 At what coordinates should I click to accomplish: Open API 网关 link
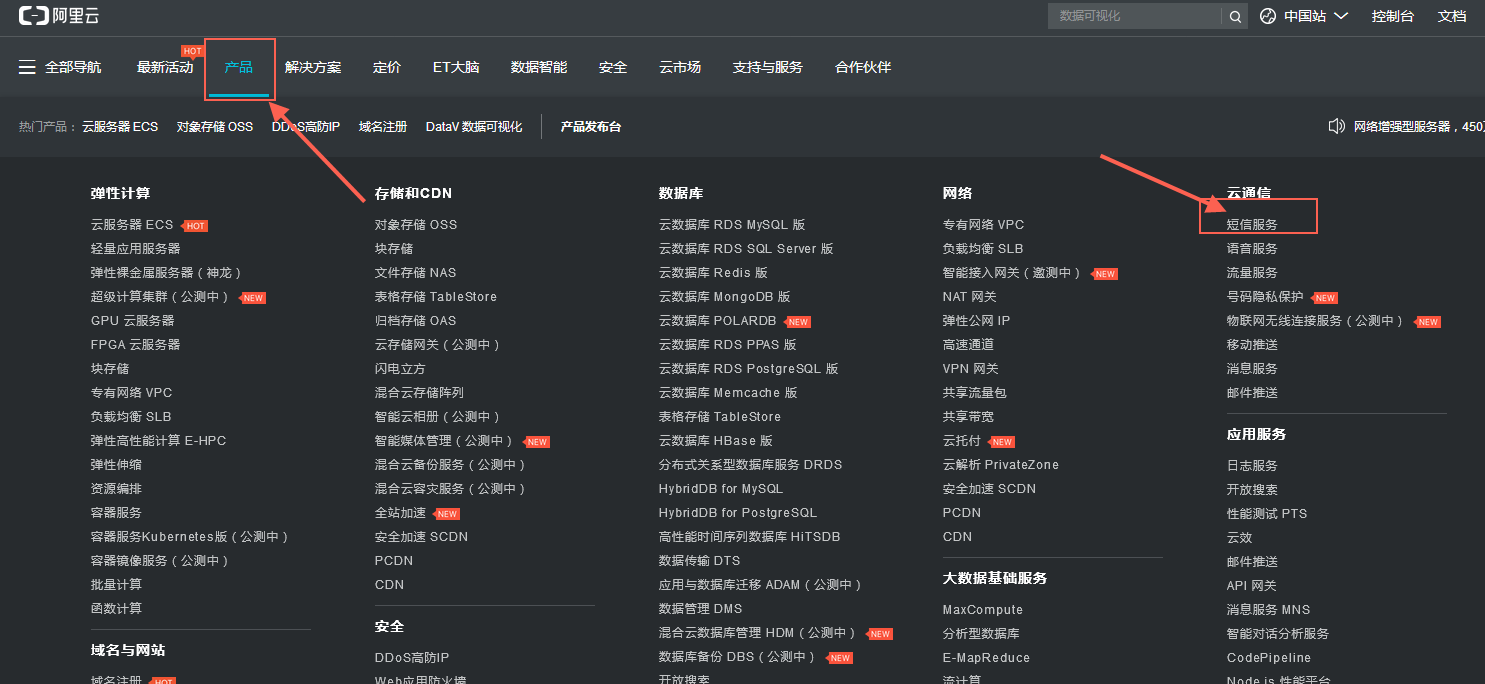(x=1252, y=586)
